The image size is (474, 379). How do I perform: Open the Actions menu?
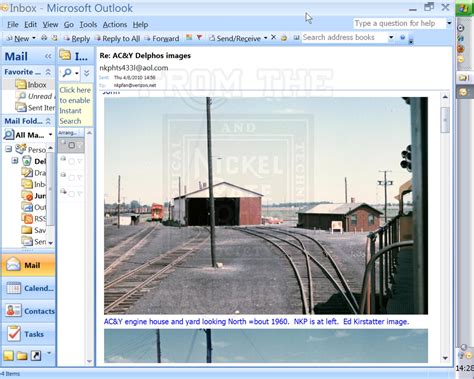click(115, 24)
